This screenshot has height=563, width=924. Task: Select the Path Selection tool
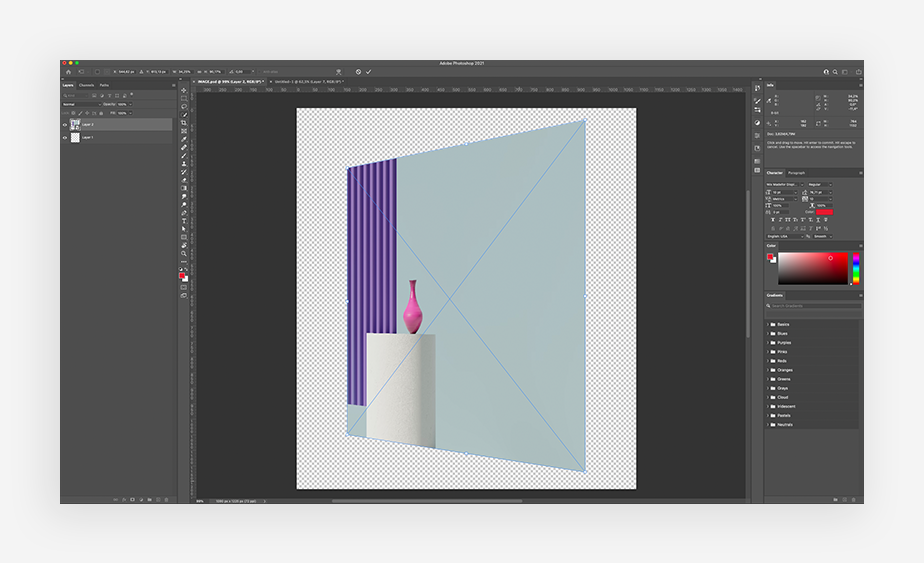click(x=184, y=229)
